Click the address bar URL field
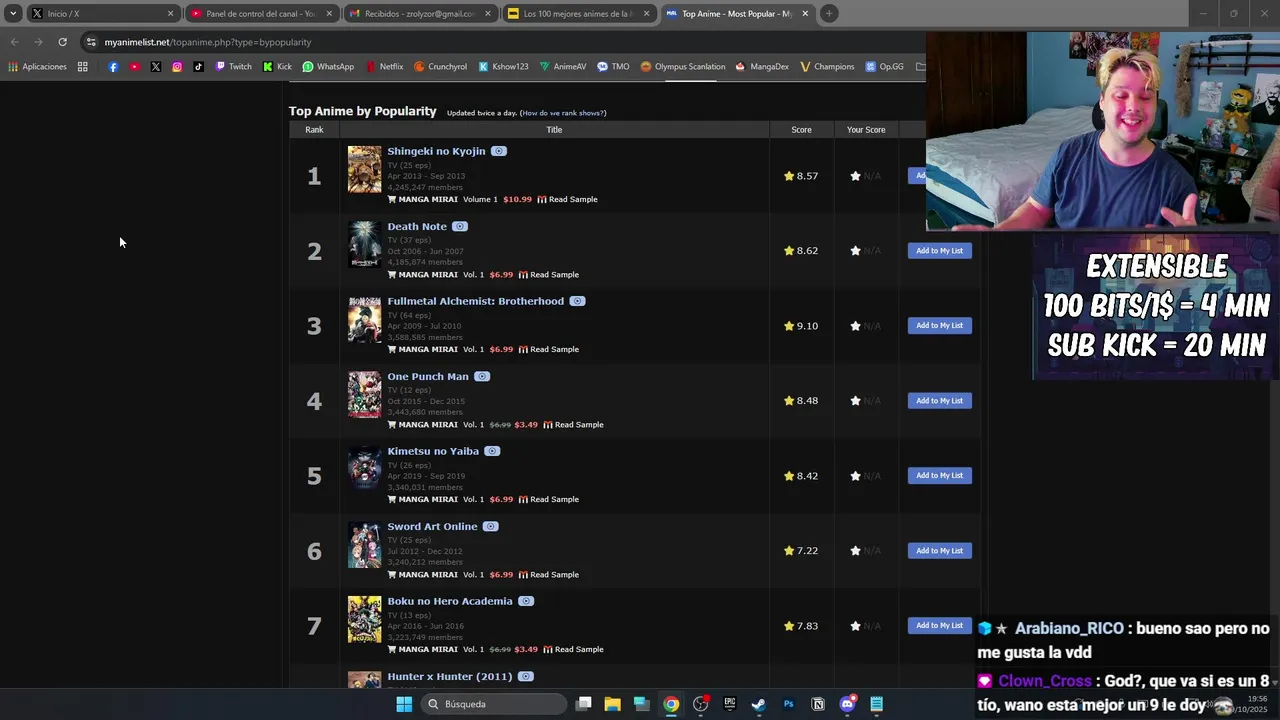 coord(500,42)
